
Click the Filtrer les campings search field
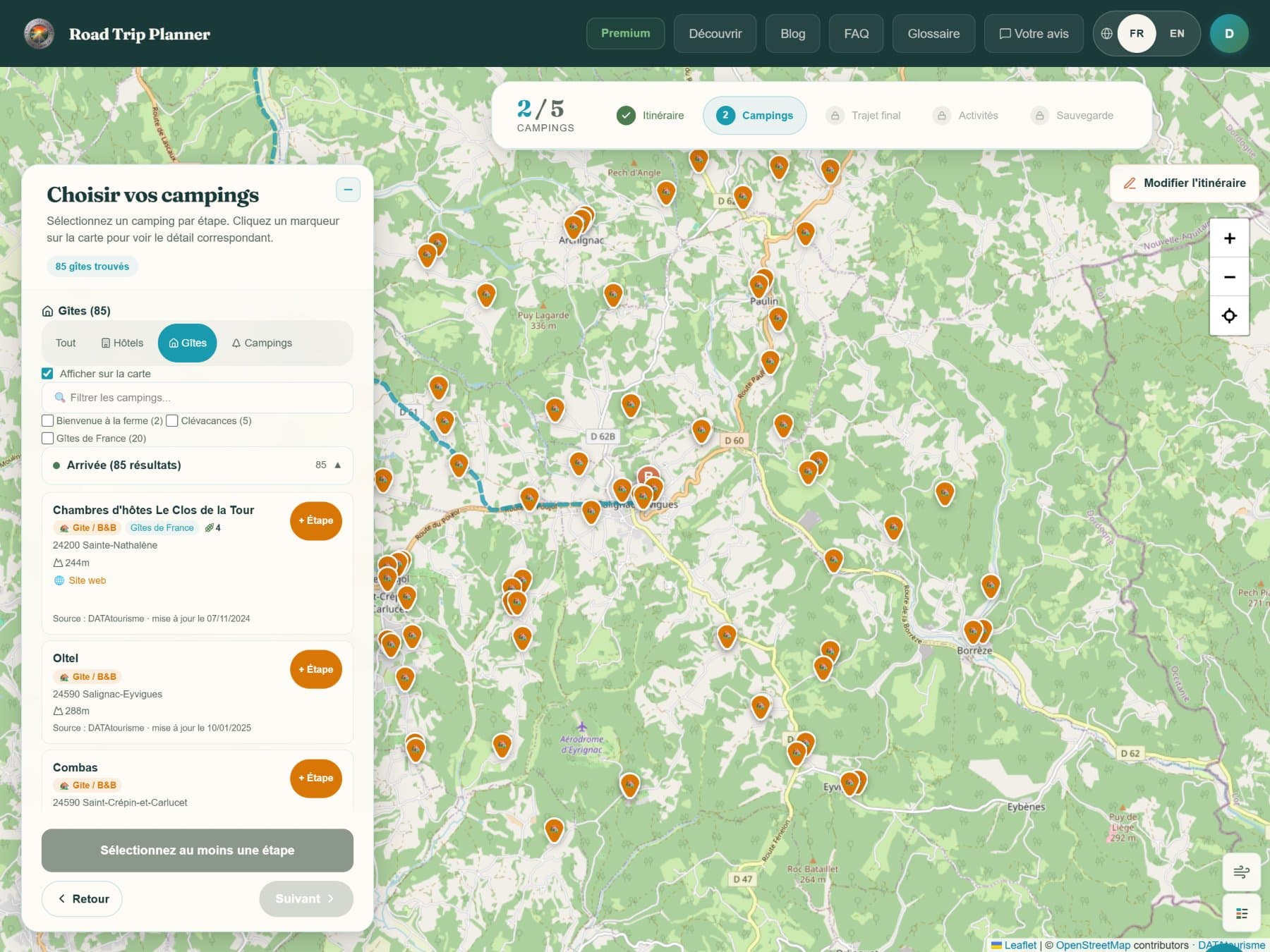point(198,398)
